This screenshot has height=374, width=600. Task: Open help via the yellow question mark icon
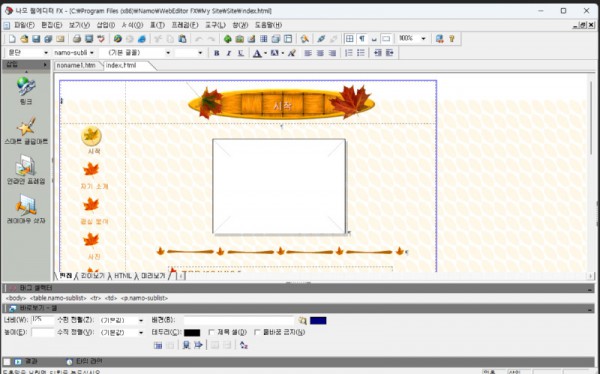click(x=452, y=39)
